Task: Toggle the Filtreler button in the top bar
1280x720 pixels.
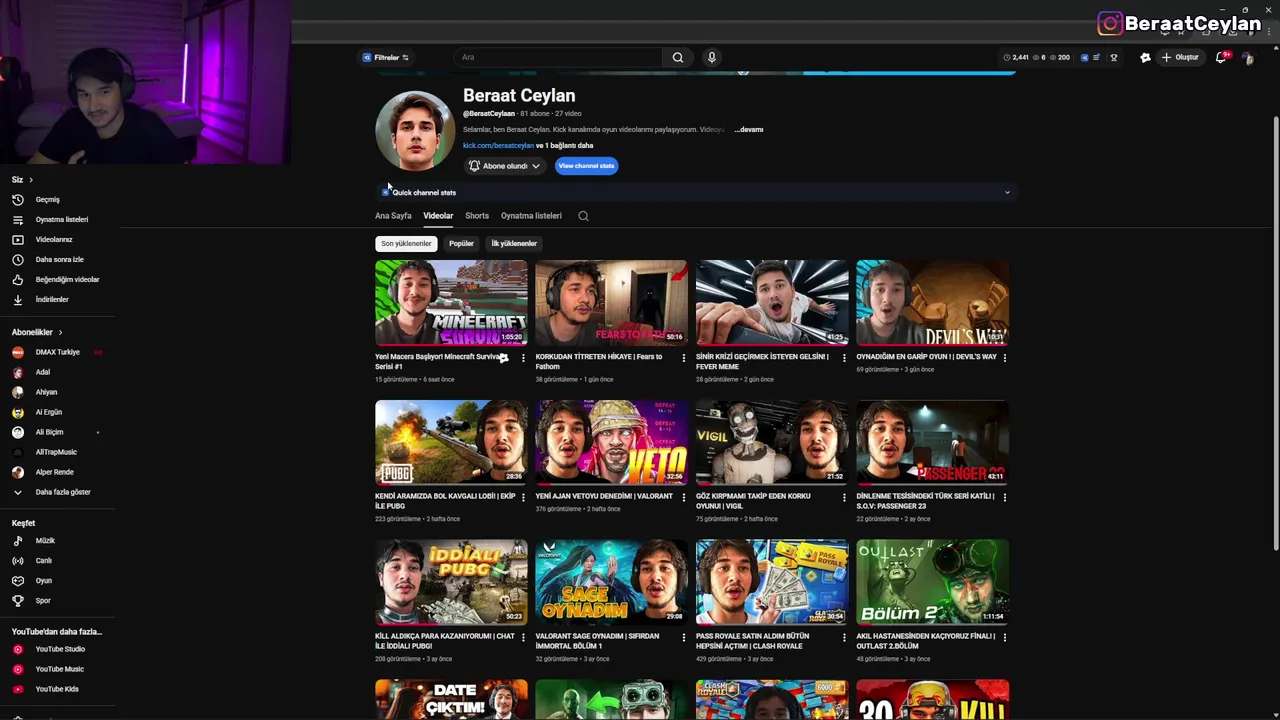Action: (386, 58)
